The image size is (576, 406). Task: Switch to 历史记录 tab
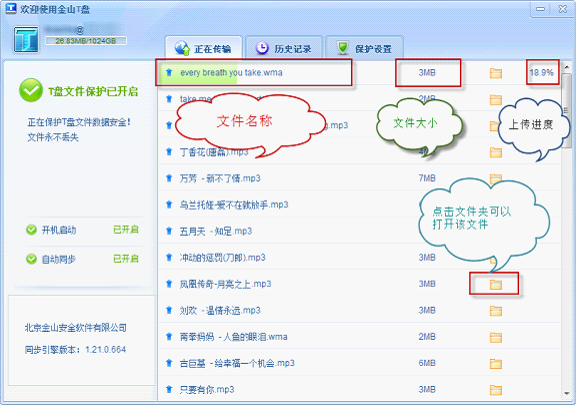[x=284, y=48]
